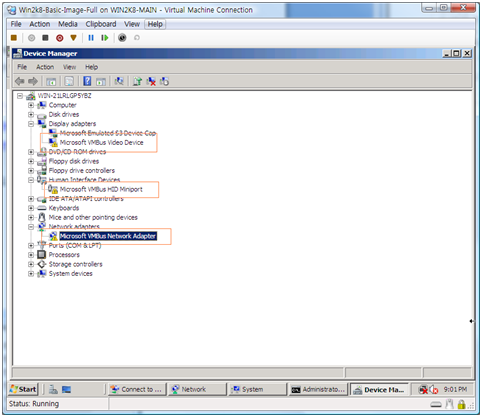
Task: Select Microsoft VMBus HID Miniport
Action: 101,189
